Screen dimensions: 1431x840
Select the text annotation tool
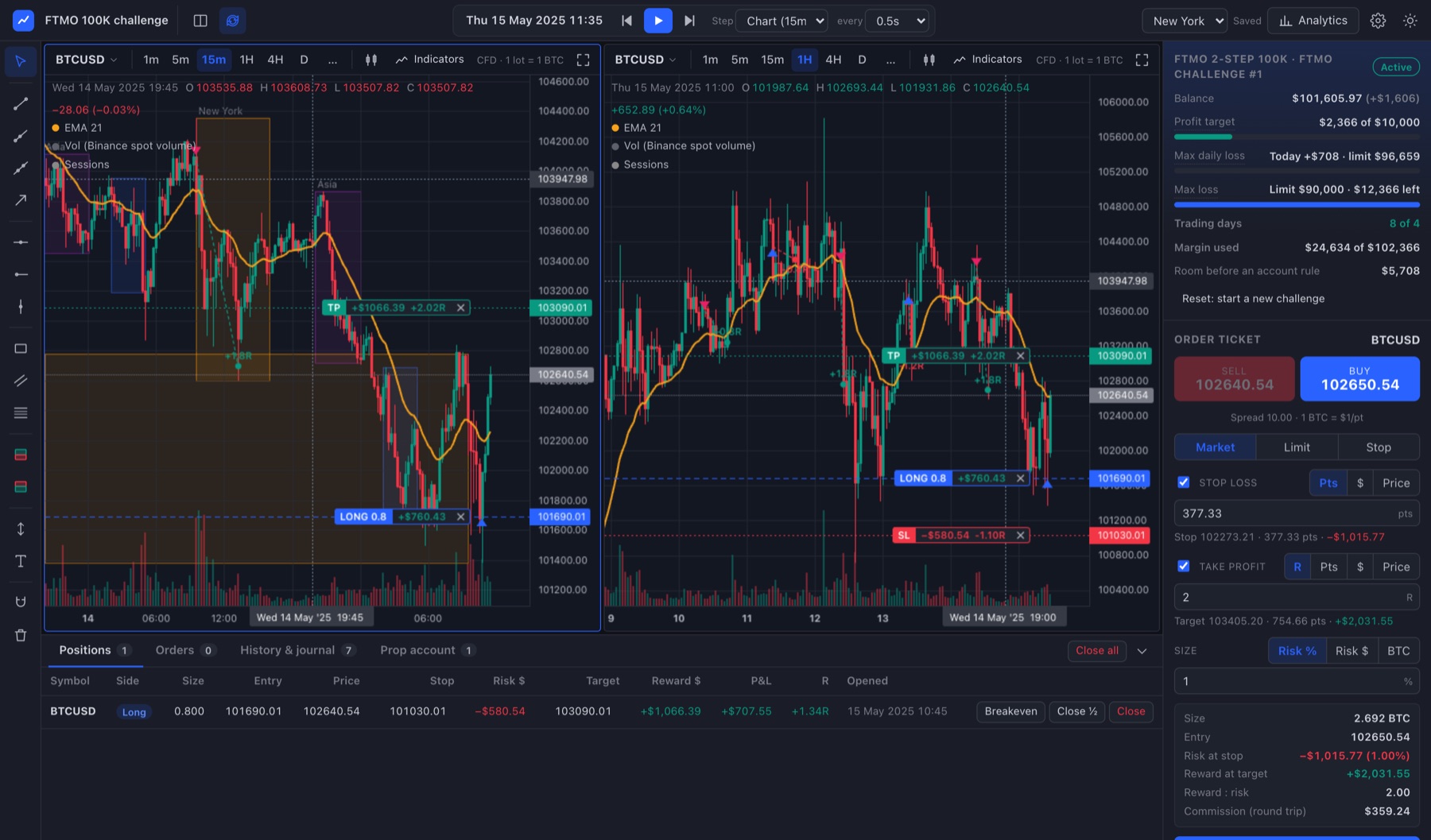click(x=21, y=561)
